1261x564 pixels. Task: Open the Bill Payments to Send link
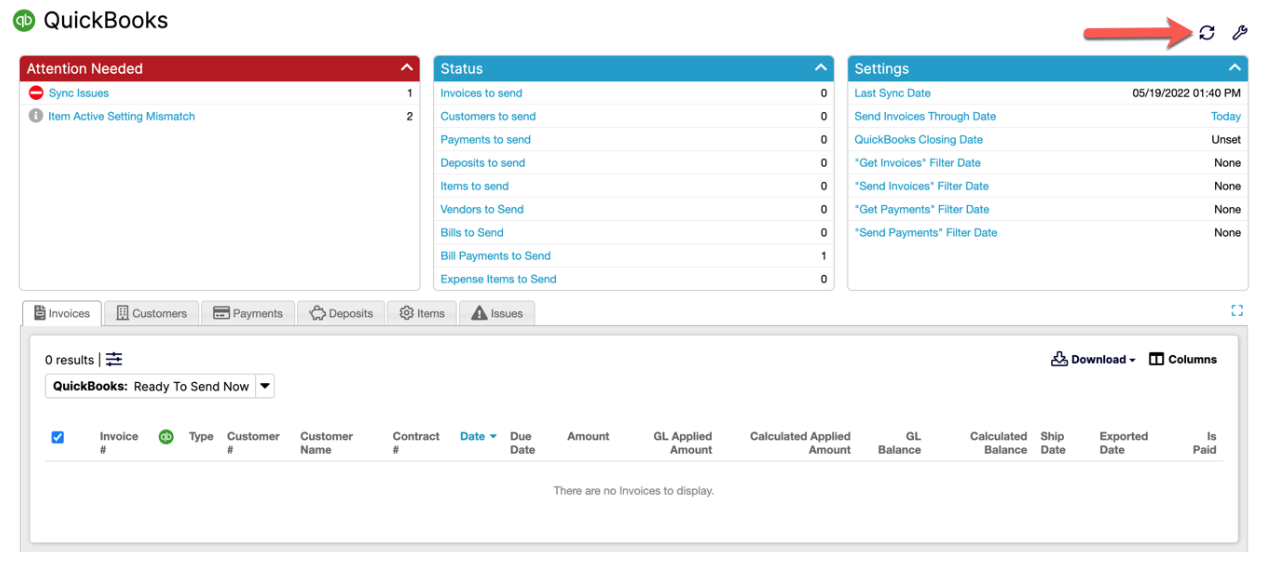[495, 255]
